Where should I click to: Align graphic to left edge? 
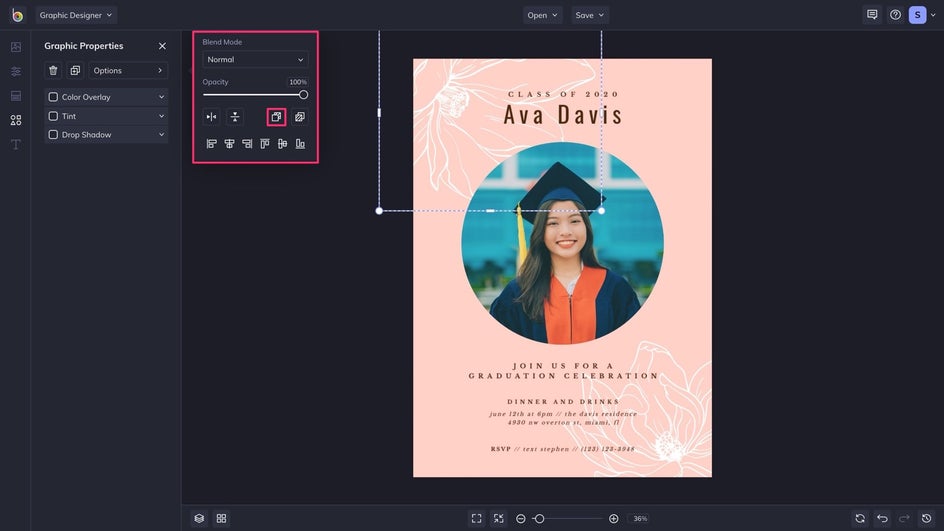pos(211,144)
